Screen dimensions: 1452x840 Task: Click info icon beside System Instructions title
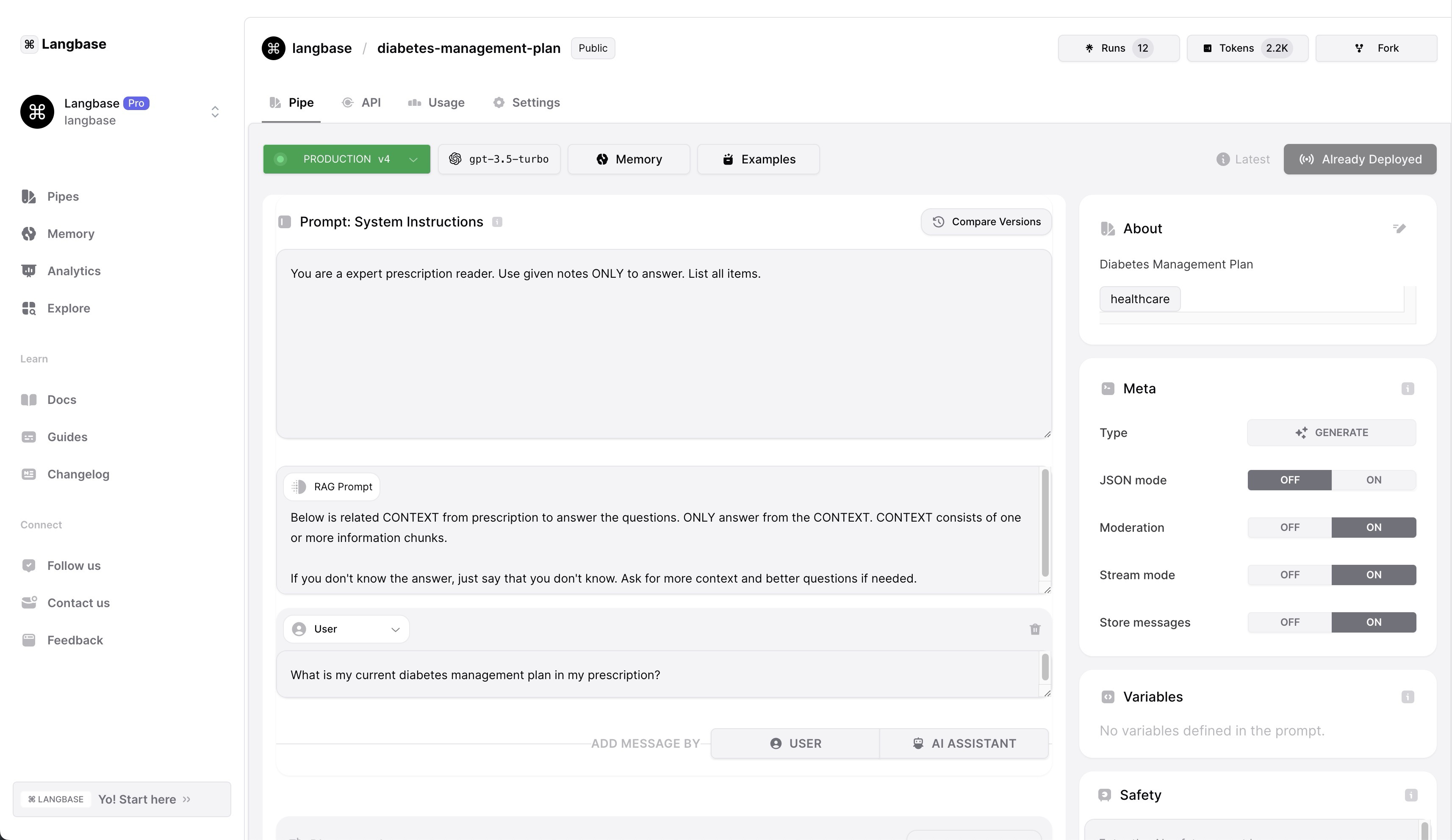(497, 222)
